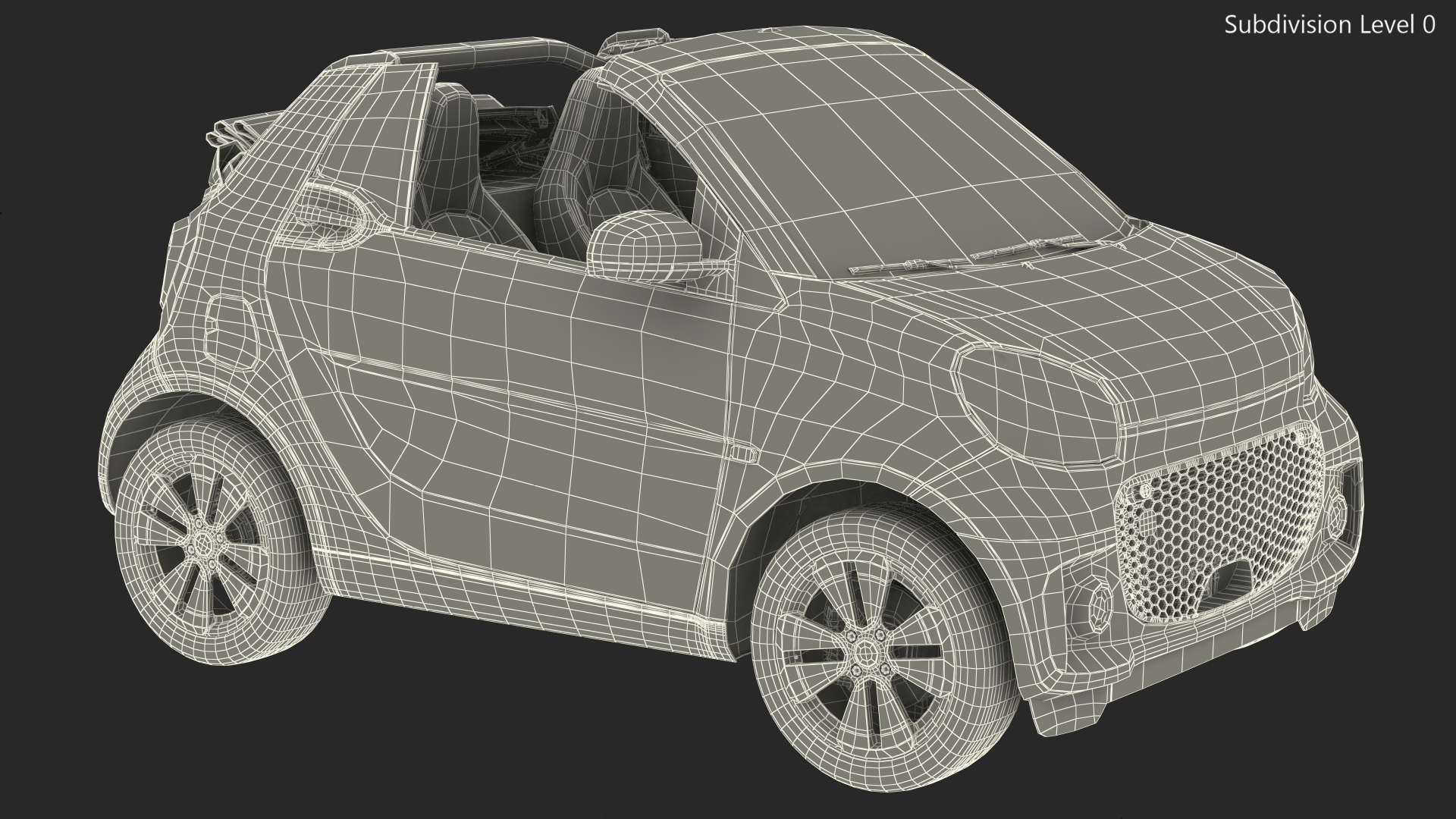
Task: Select the round fog light beside the grille
Action: [1100, 607]
